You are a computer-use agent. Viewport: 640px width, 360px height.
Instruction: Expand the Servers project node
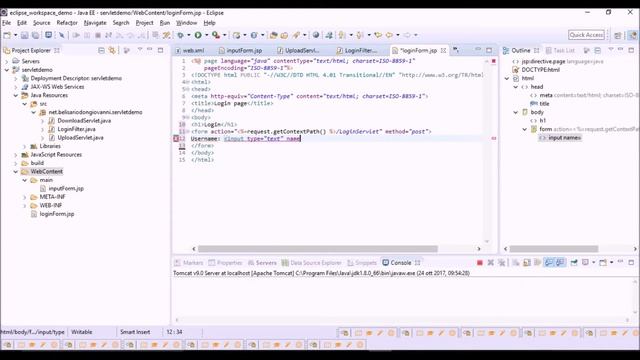click(x=7, y=61)
